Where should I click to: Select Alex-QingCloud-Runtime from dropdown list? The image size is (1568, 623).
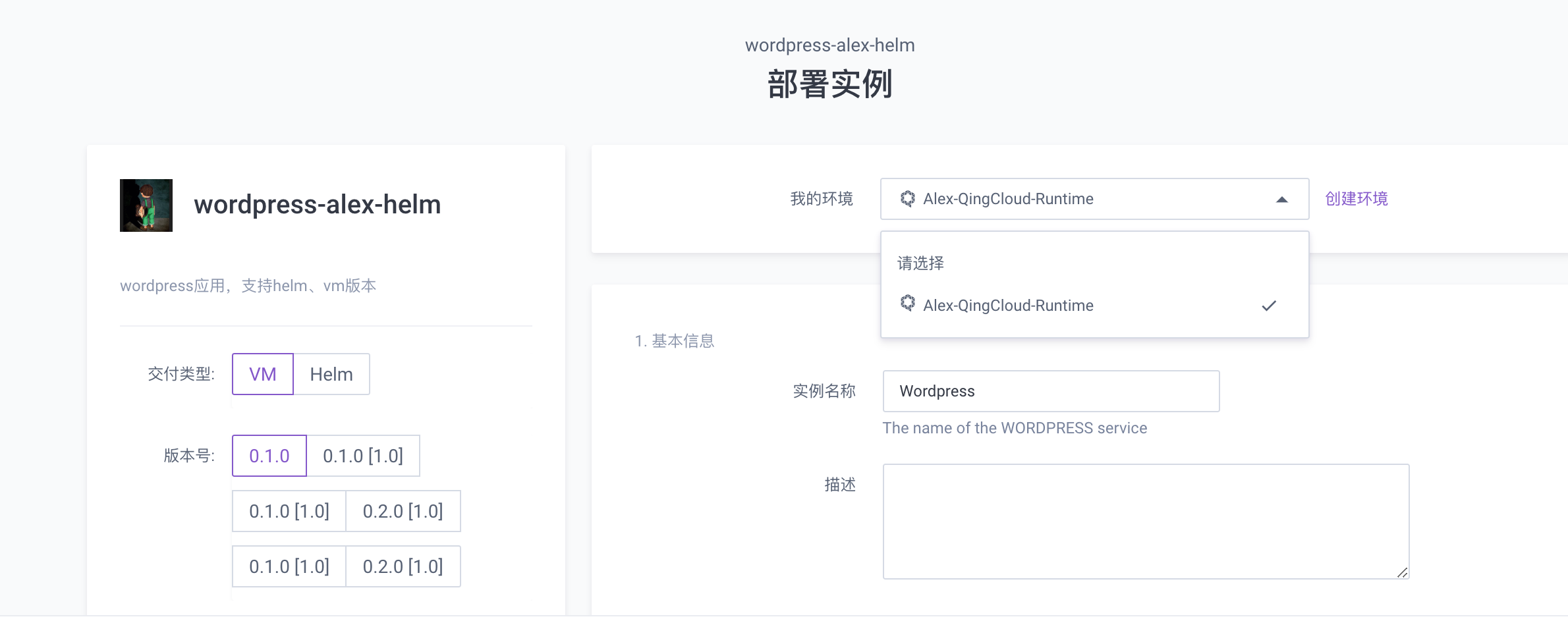pyautogui.click(x=1094, y=306)
